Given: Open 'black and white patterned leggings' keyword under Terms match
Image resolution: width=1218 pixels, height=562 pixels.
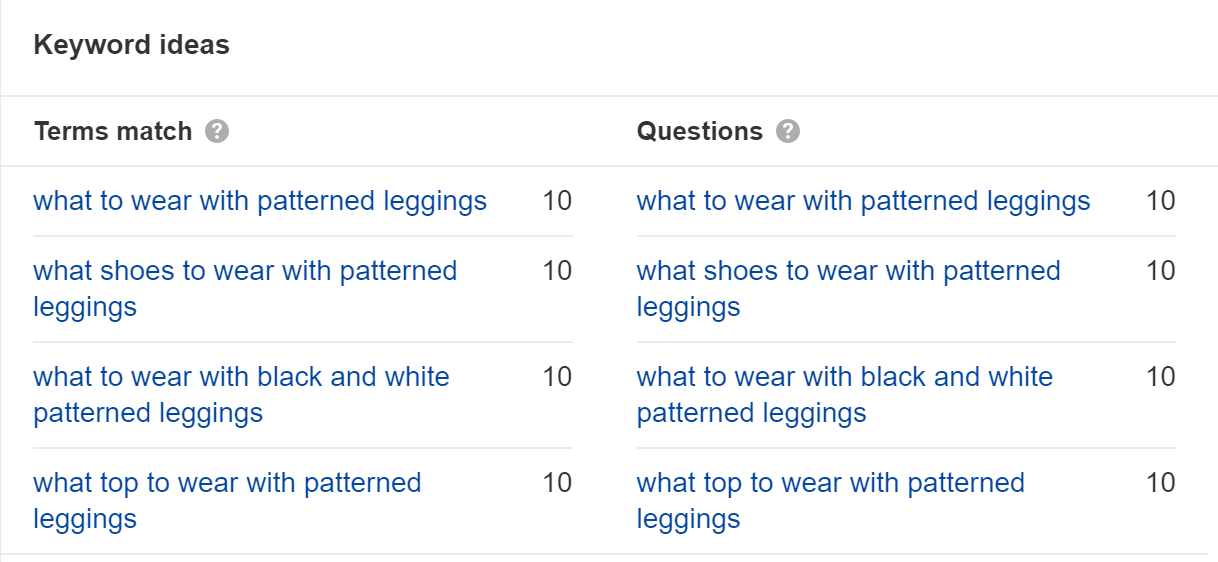Looking at the screenshot, I should click(x=241, y=394).
